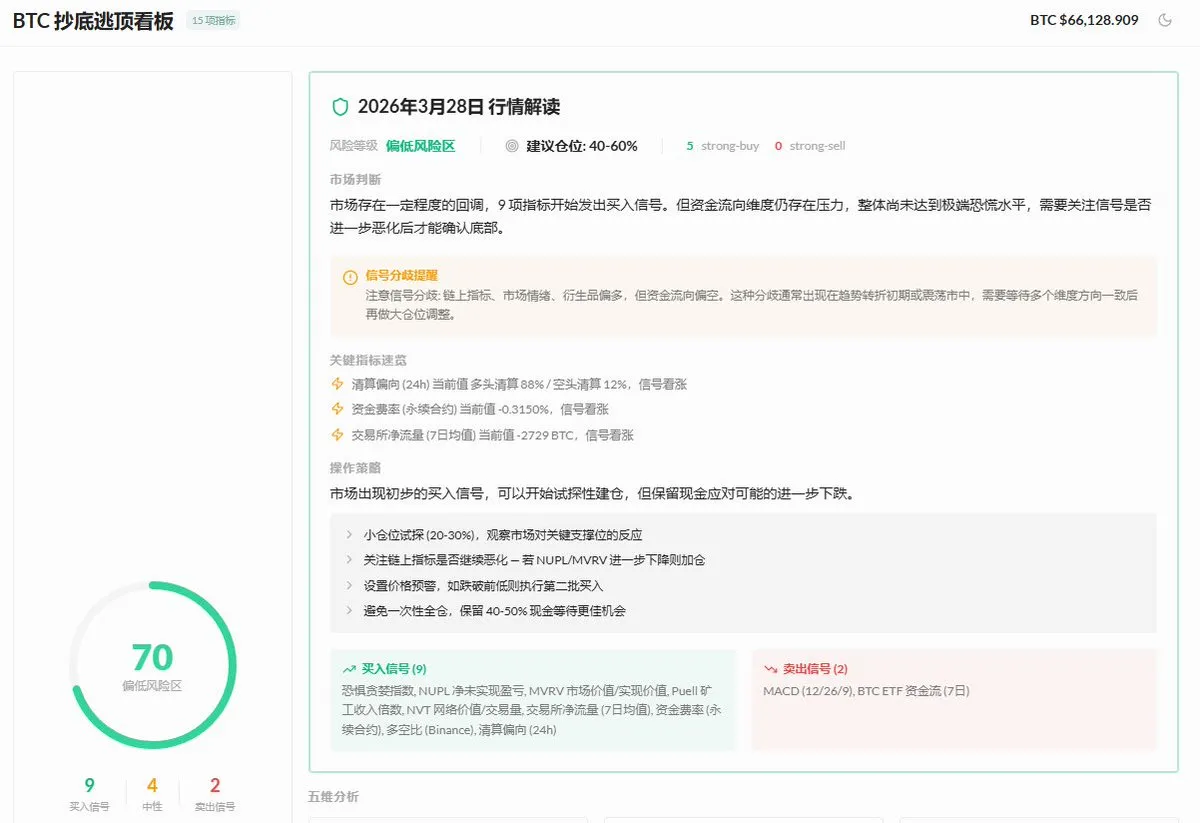The width and height of the screenshot is (1200, 823).
Task: Click the BTC price display in header
Action: [x=1084, y=20]
